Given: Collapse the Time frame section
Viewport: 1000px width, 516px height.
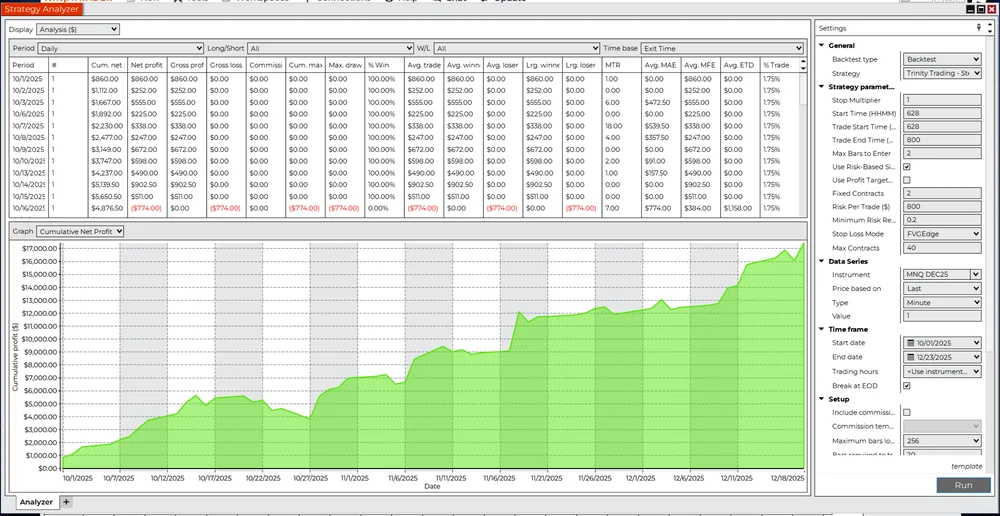Looking at the screenshot, I should pos(821,330).
